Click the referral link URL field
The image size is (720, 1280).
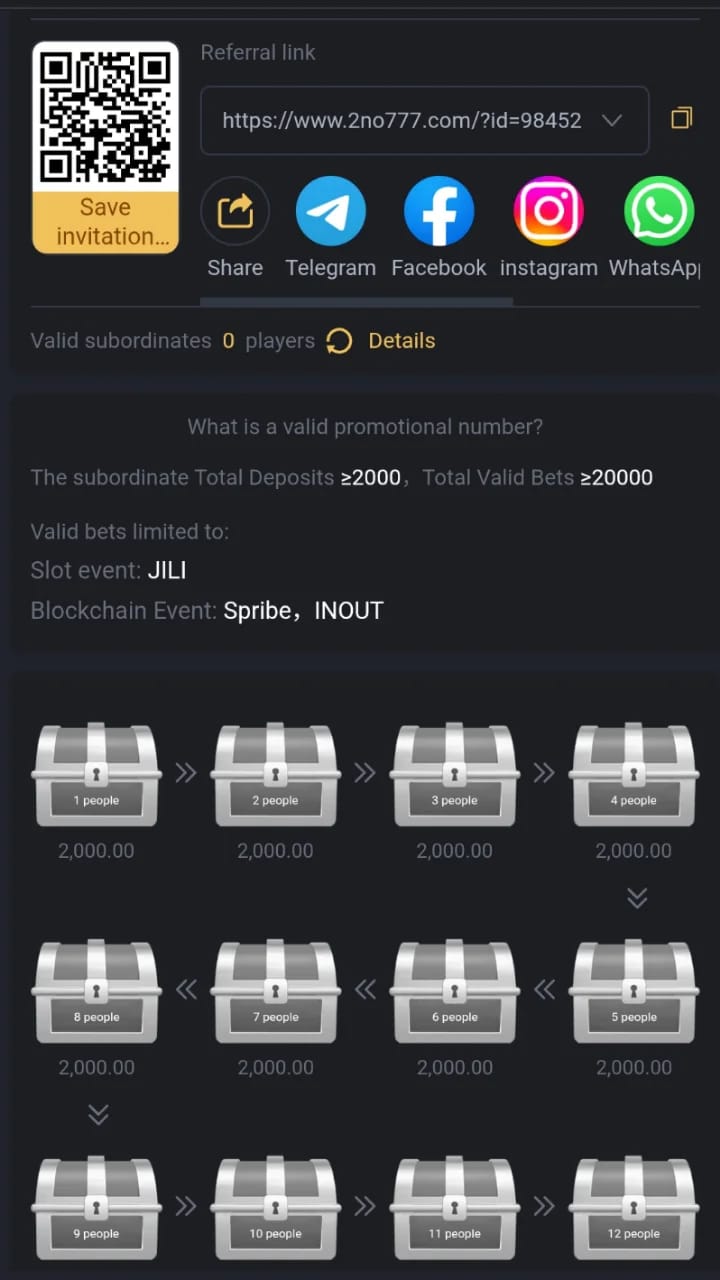click(x=401, y=121)
